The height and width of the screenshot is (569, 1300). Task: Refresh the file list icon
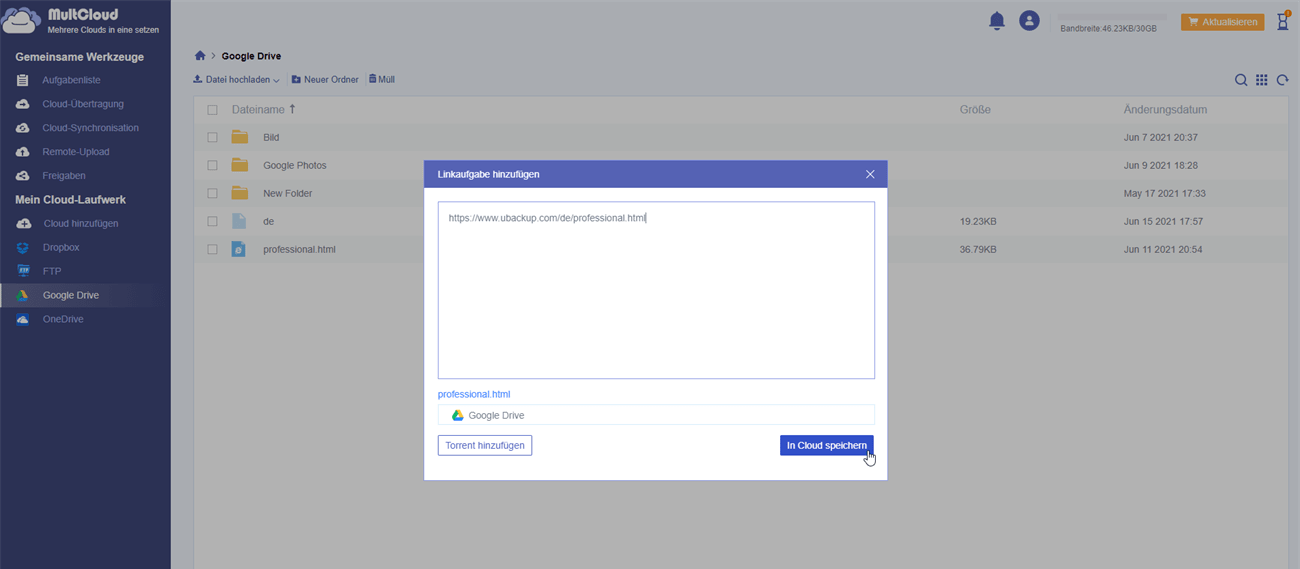[x=1283, y=80]
